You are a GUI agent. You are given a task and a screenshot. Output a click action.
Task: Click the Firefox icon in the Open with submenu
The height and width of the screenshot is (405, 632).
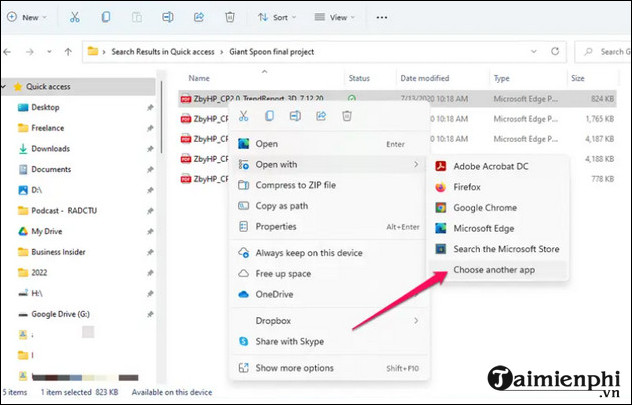[x=441, y=187]
